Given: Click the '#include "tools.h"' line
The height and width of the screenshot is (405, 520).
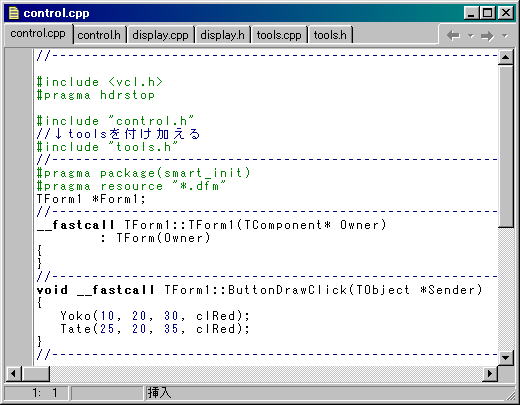Looking at the screenshot, I should point(107,147).
